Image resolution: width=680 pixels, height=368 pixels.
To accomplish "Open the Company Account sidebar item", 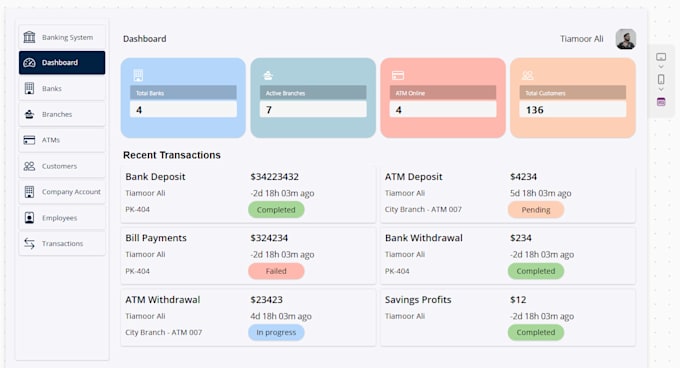I will click(62, 192).
